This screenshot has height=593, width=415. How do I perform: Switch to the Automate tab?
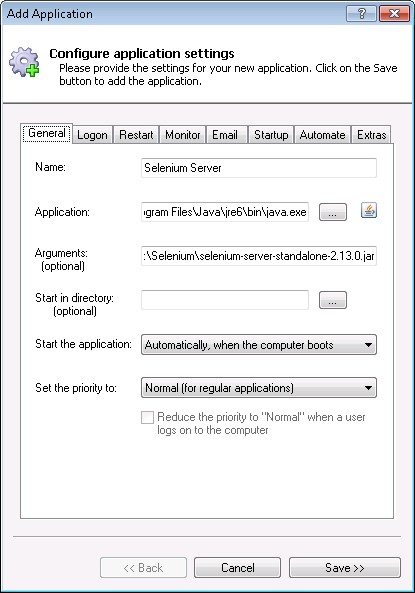322,135
